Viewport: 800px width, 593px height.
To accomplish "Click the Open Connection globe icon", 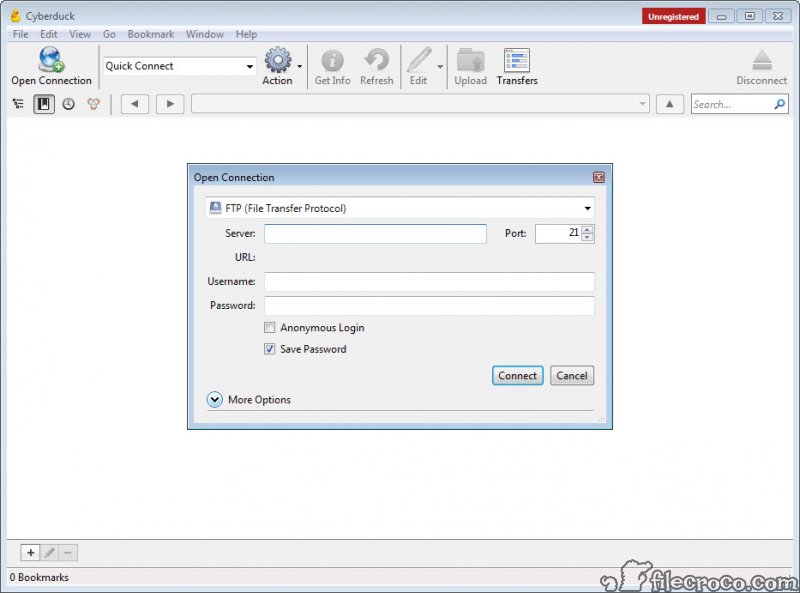I will point(51,60).
